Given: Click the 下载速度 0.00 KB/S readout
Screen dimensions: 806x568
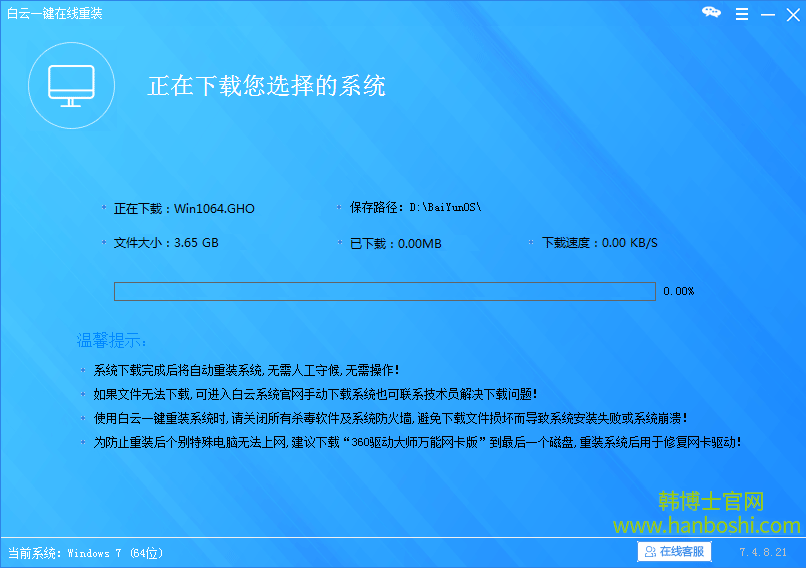Looking at the screenshot, I should pos(599,243).
